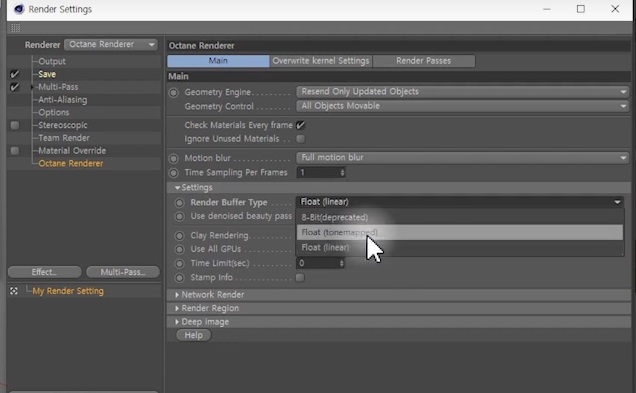636x393 pixels.
Task: Click the Use All GPUs keyframe circle
Action: click(179, 249)
